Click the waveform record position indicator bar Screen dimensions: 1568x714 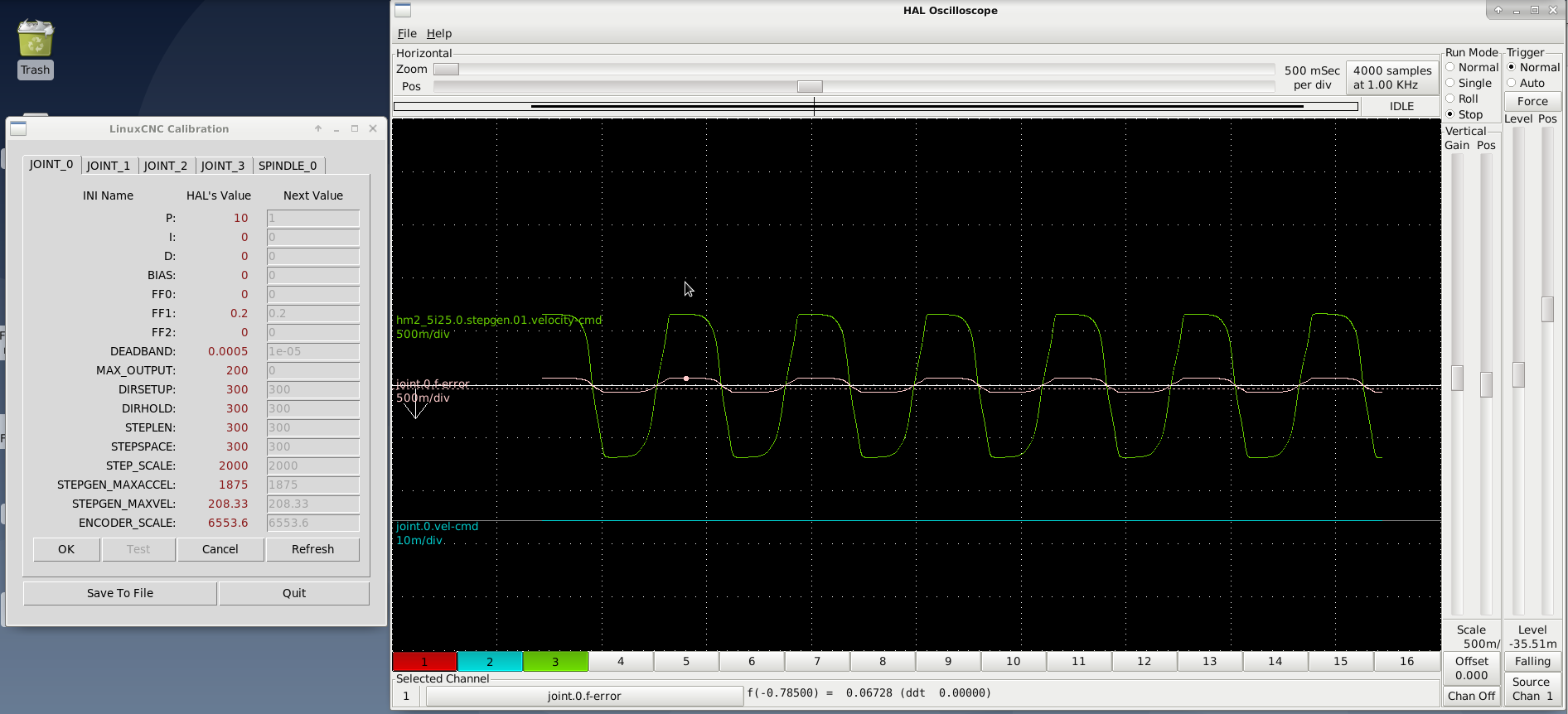(x=876, y=106)
